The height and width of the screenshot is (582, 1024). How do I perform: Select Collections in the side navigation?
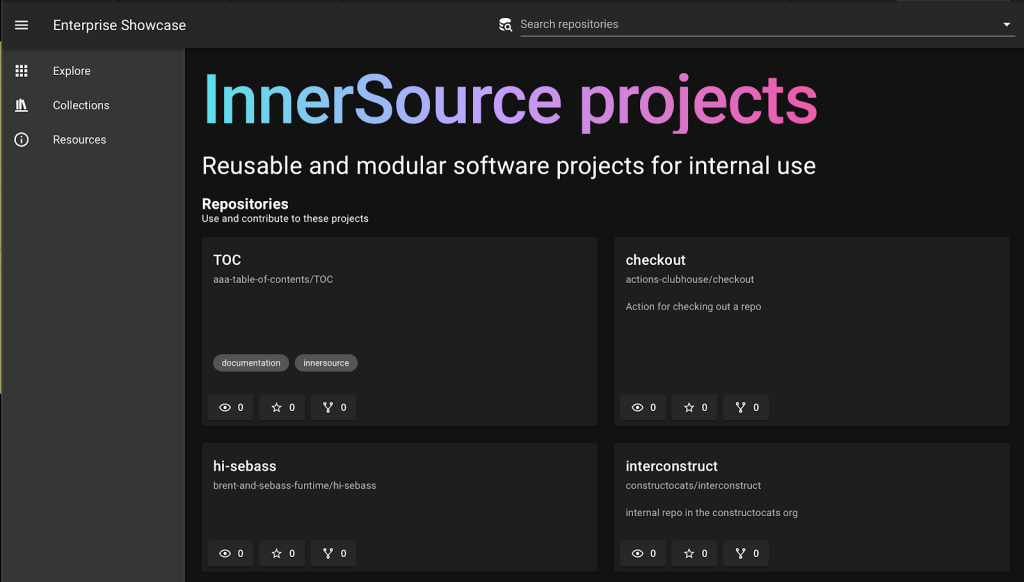click(x=81, y=105)
